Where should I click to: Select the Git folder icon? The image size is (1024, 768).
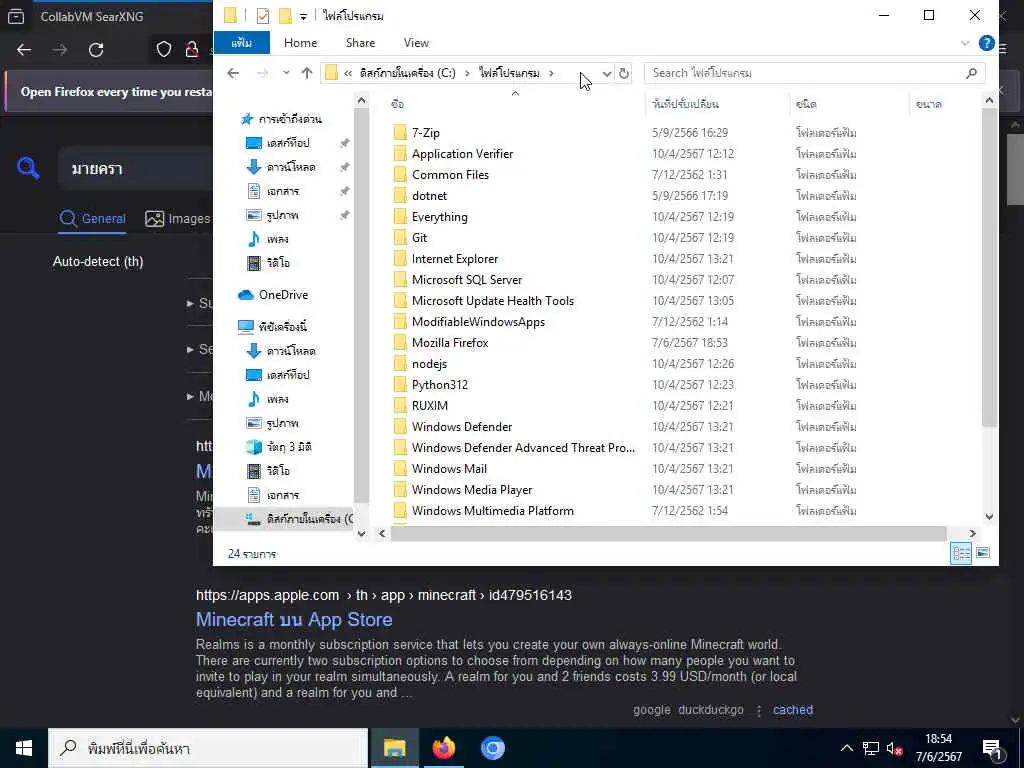click(x=400, y=238)
